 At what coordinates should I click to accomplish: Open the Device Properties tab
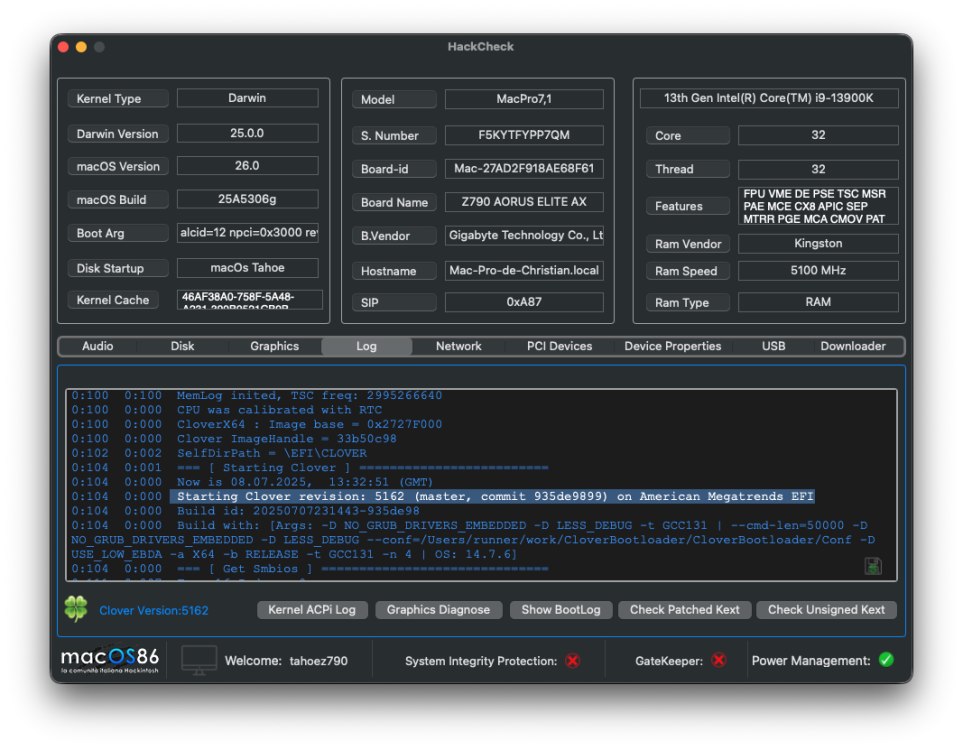click(x=673, y=346)
